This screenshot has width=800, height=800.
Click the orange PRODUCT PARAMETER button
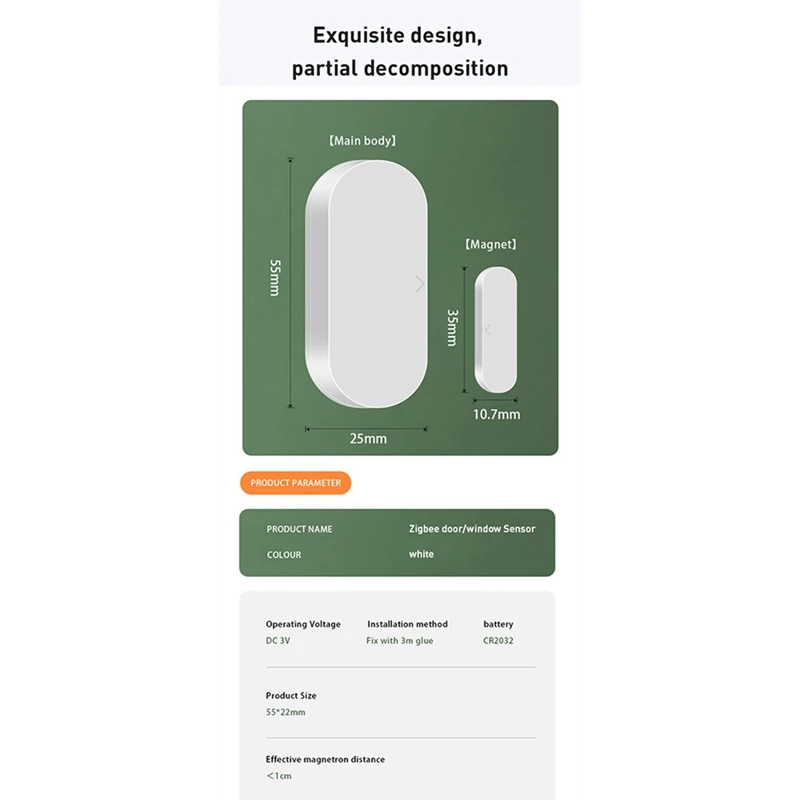[295, 483]
